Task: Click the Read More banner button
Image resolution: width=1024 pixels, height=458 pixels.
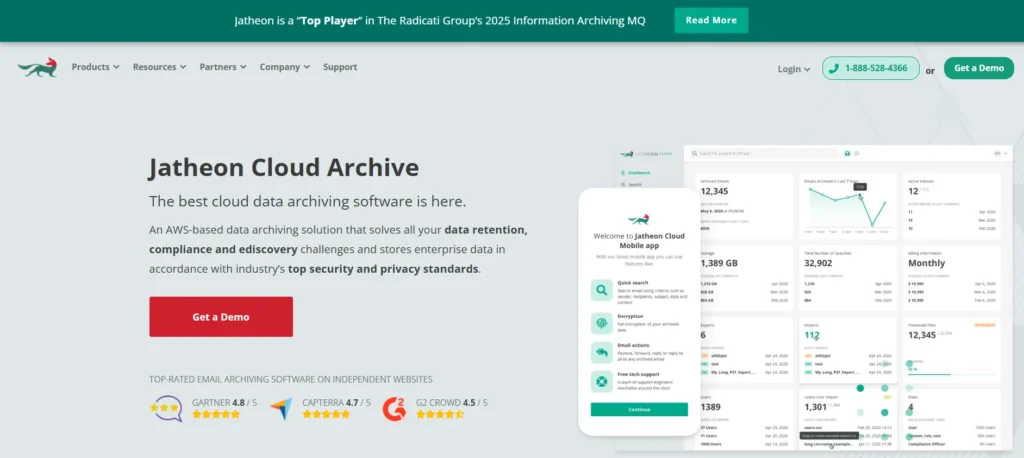Action: click(x=711, y=20)
